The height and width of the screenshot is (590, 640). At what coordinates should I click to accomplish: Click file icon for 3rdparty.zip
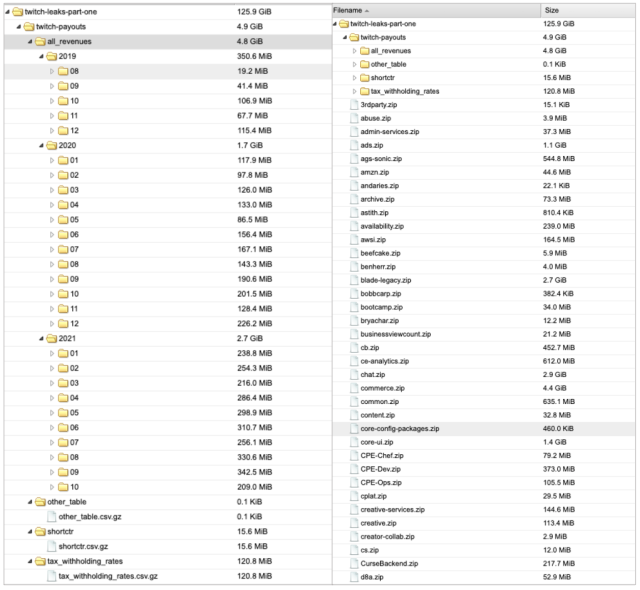point(354,105)
